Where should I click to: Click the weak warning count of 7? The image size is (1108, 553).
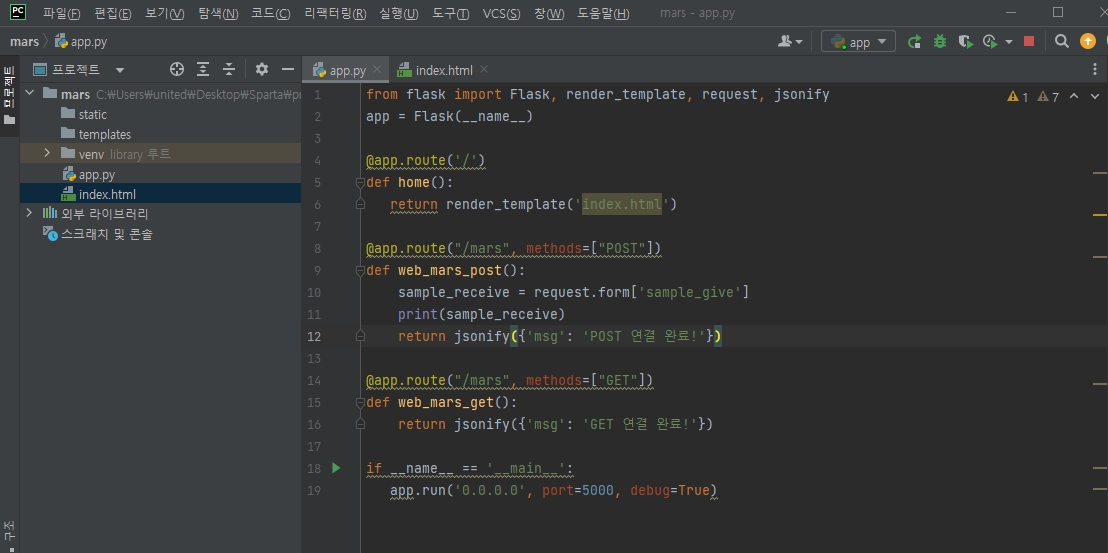coord(1048,97)
